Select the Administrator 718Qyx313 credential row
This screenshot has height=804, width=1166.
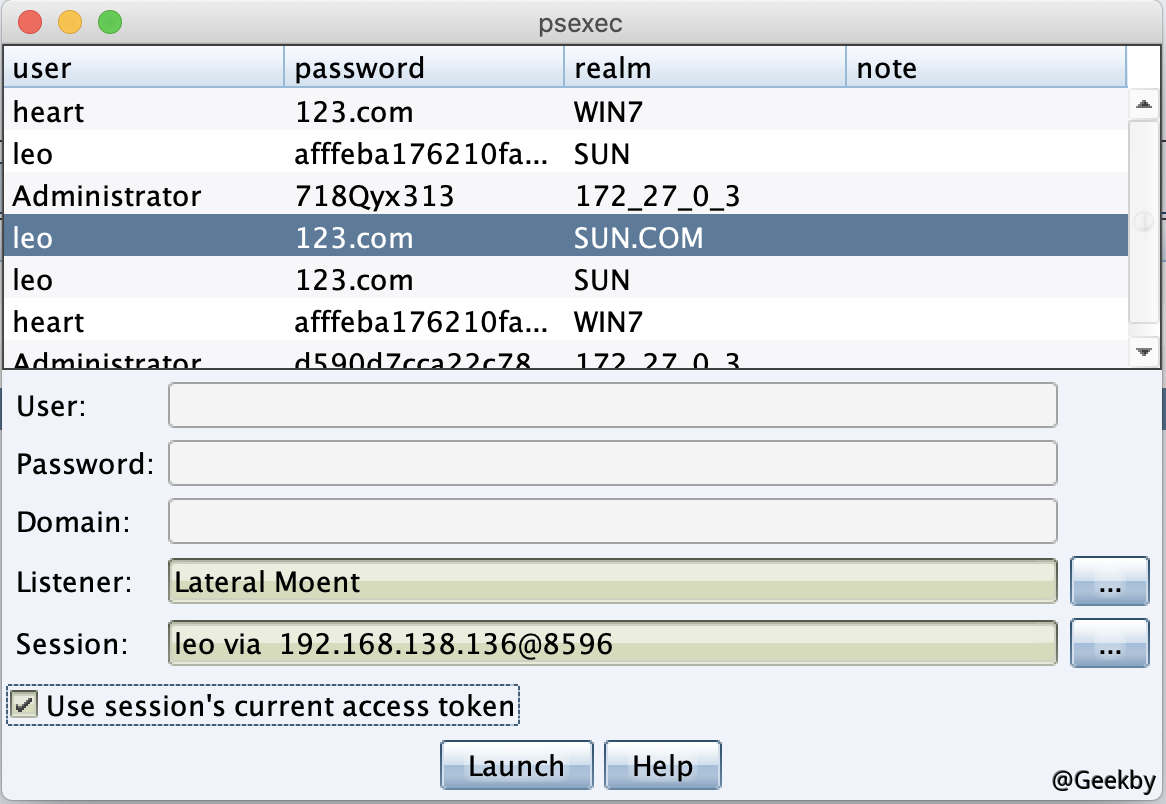(300, 195)
